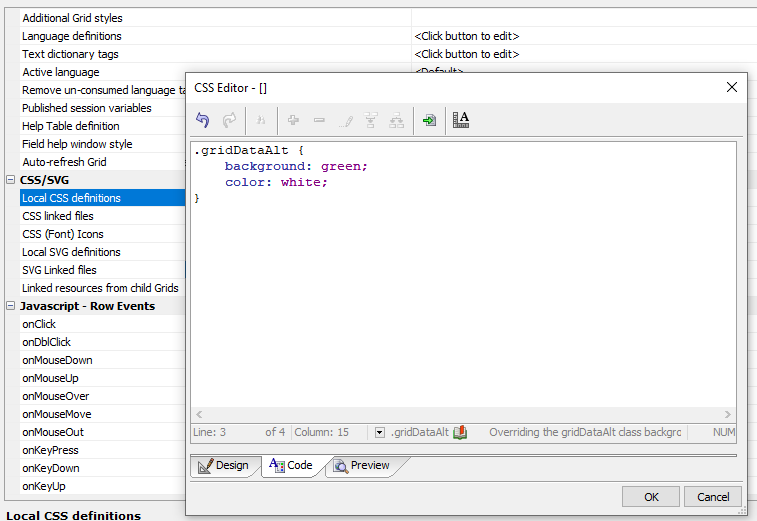Screen dimensions: 757x521
Task: Click the Redo arrow in CSS Editor toolbar
Action: tap(229, 120)
